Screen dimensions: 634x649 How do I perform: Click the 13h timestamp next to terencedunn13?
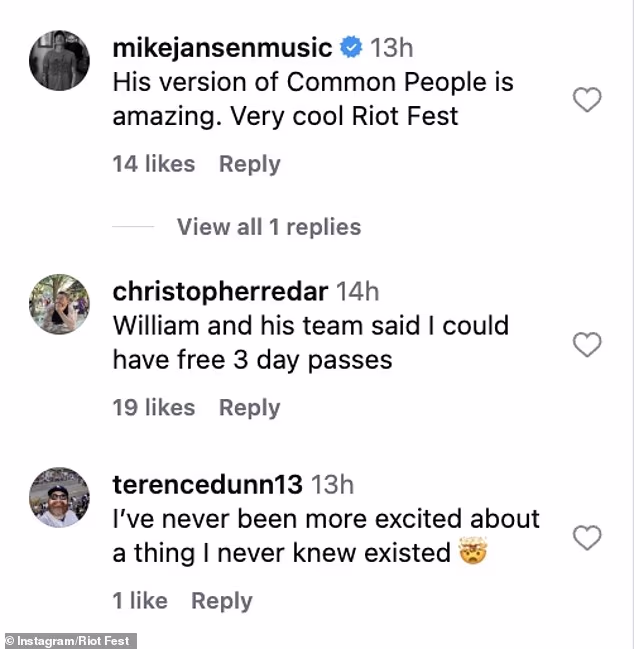[332, 485]
